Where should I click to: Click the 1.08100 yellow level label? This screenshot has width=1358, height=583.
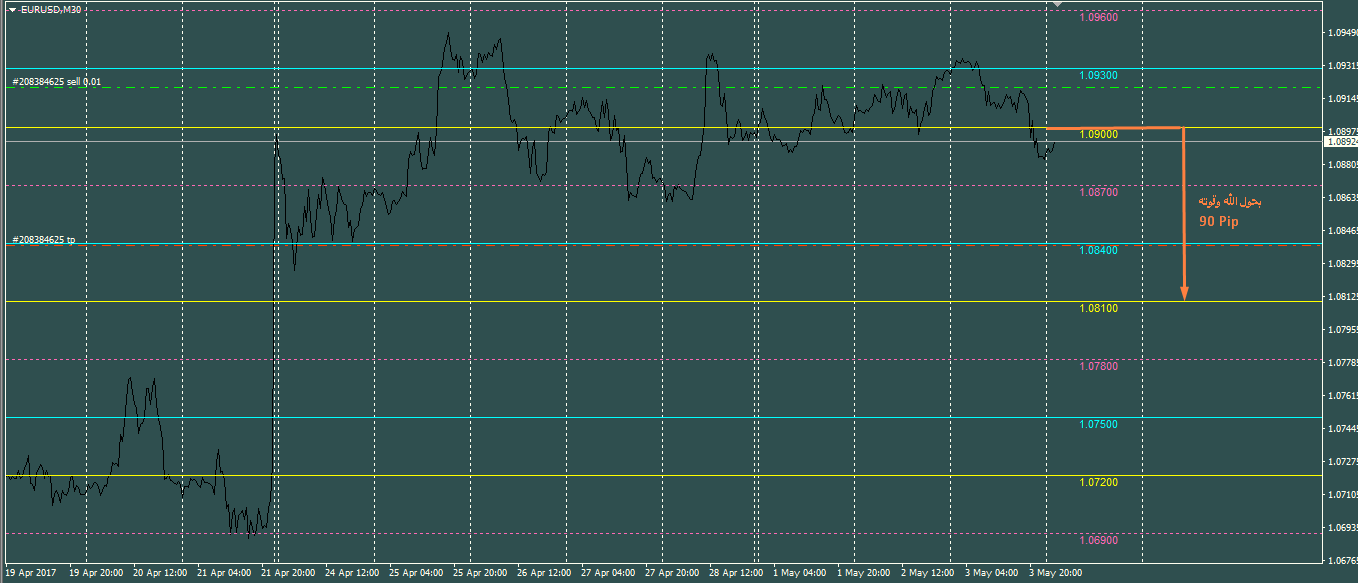(1099, 308)
